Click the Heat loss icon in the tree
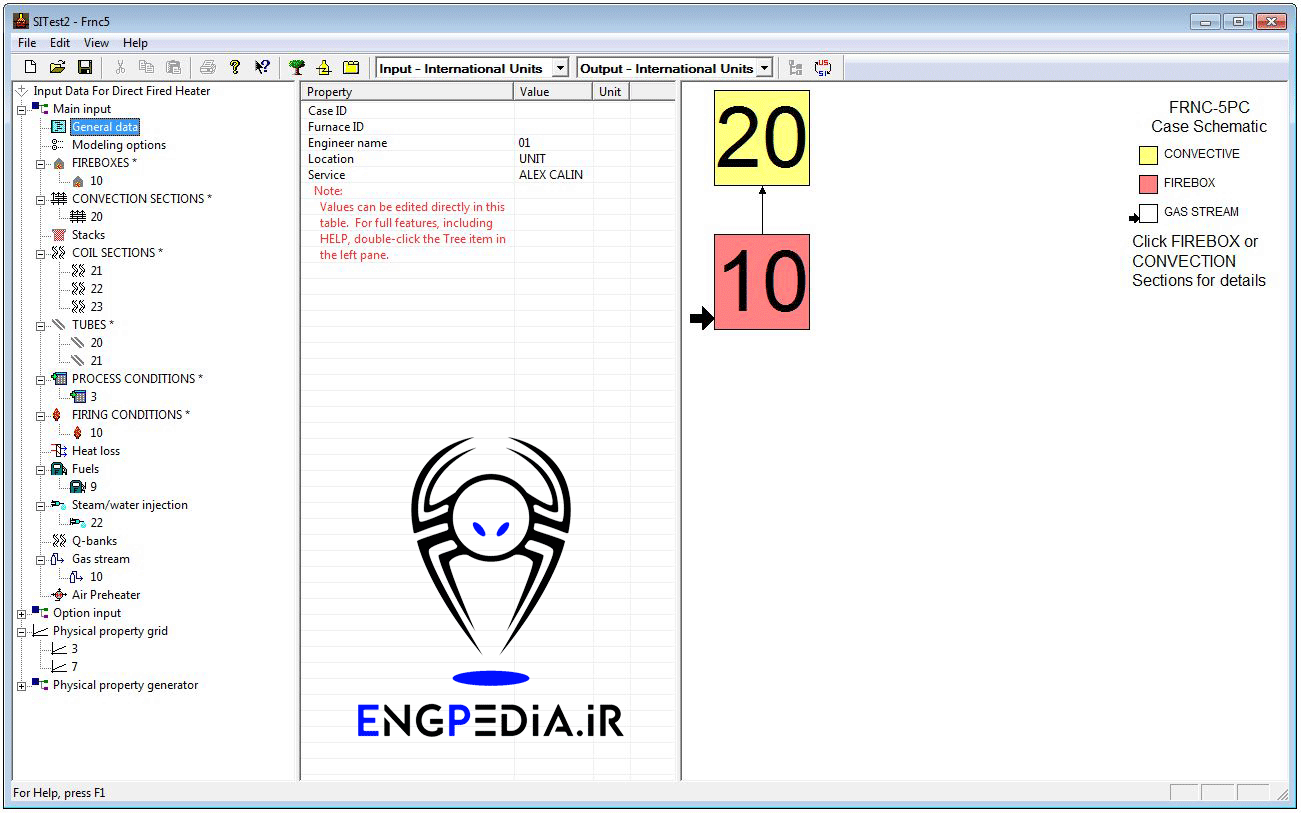This screenshot has width=1301, height=813. click(x=59, y=451)
